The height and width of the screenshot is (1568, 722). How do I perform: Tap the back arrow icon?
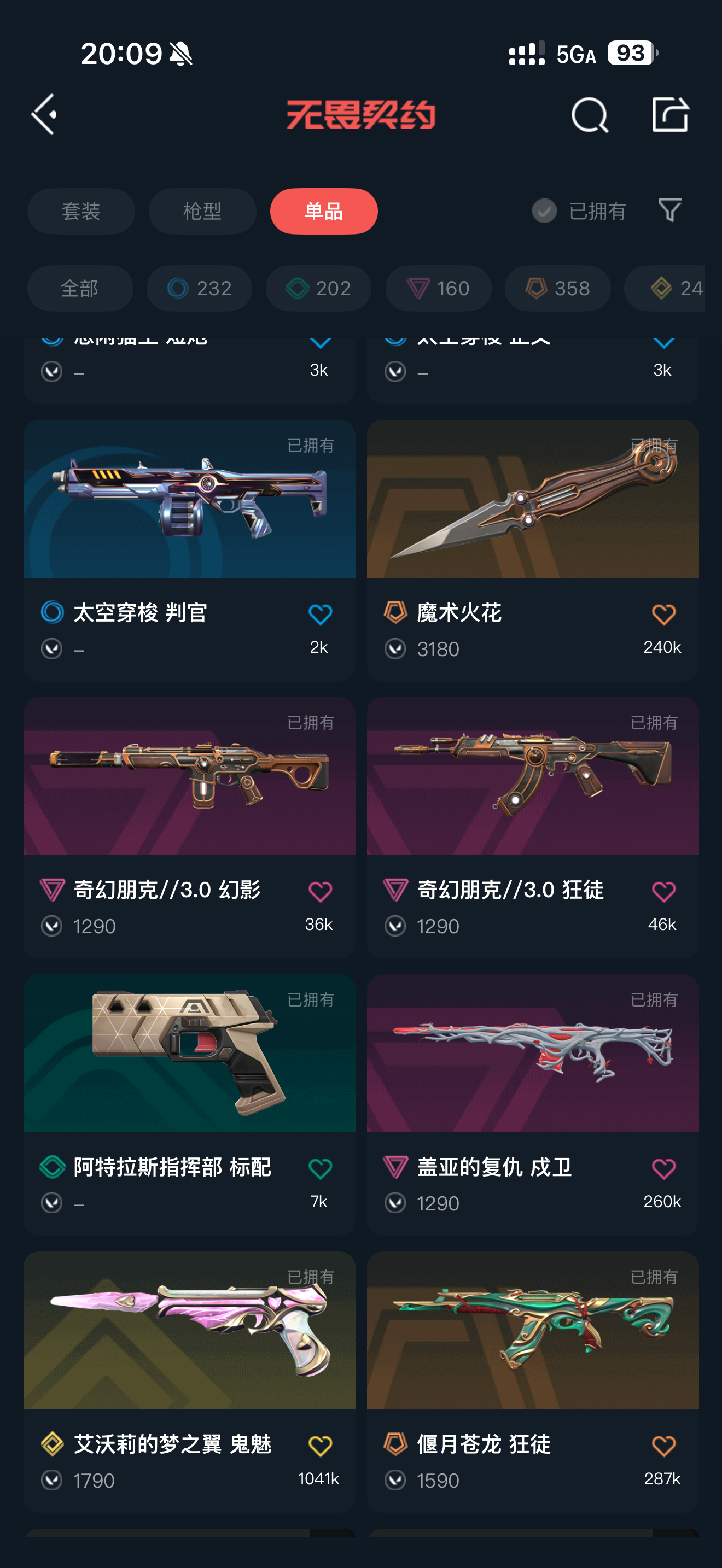click(44, 114)
